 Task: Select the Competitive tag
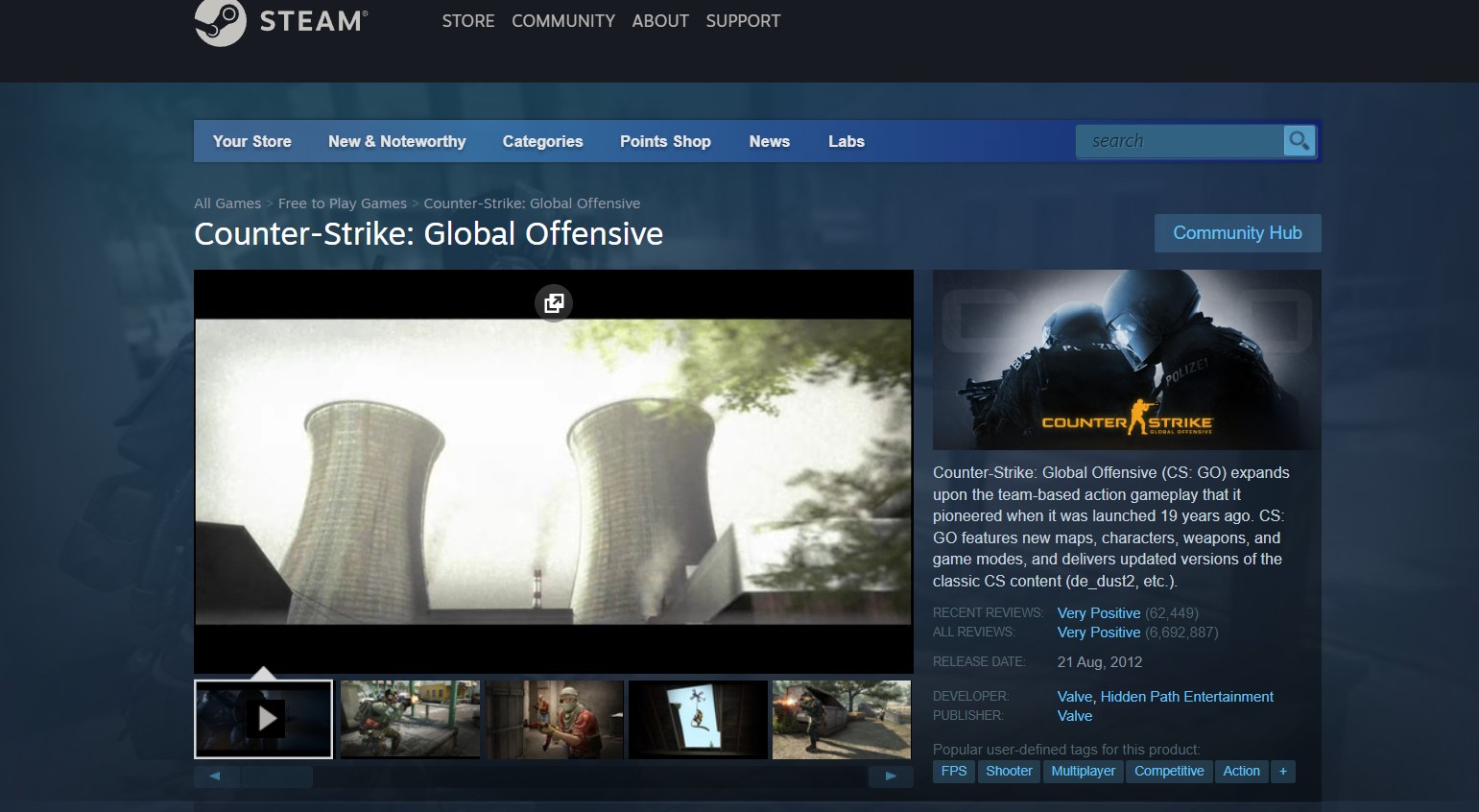1169,771
